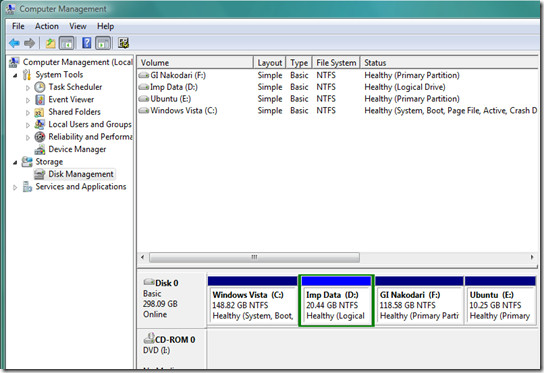The width and height of the screenshot is (544, 373).
Task: Click the Up one level folder icon
Action: pyautogui.click(x=51, y=43)
